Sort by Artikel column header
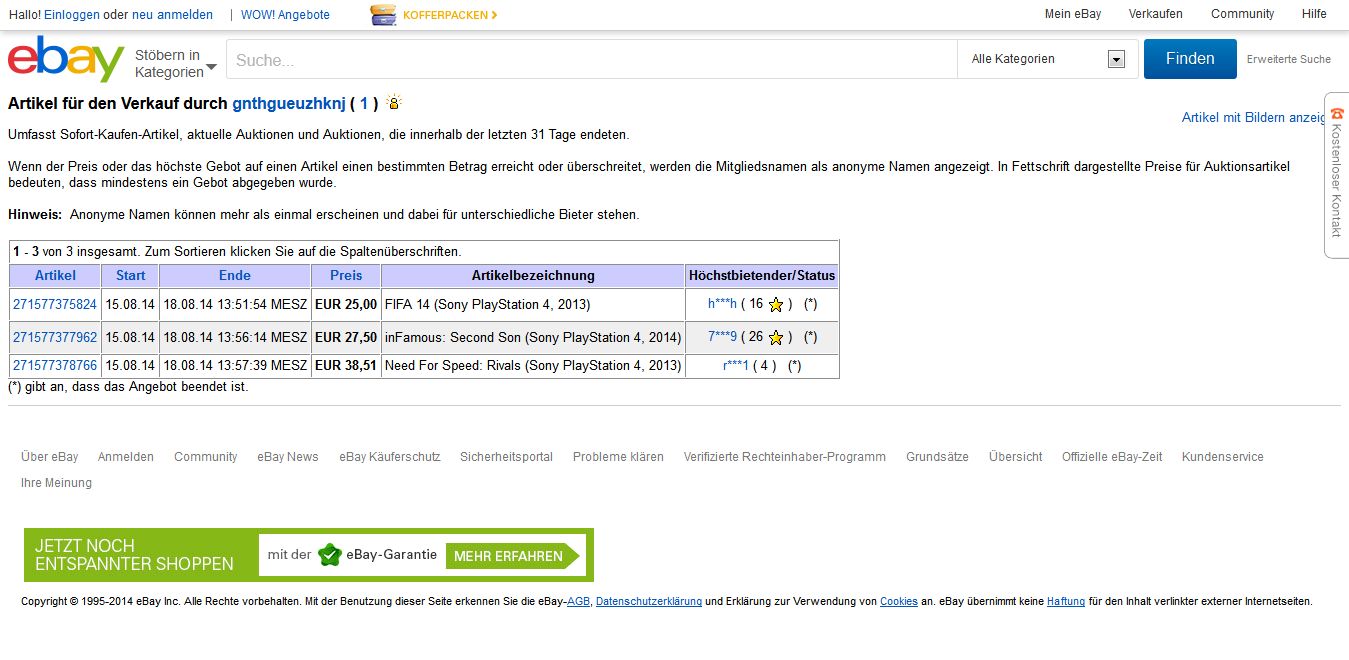This screenshot has width=1349, height=660. [x=55, y=275]
